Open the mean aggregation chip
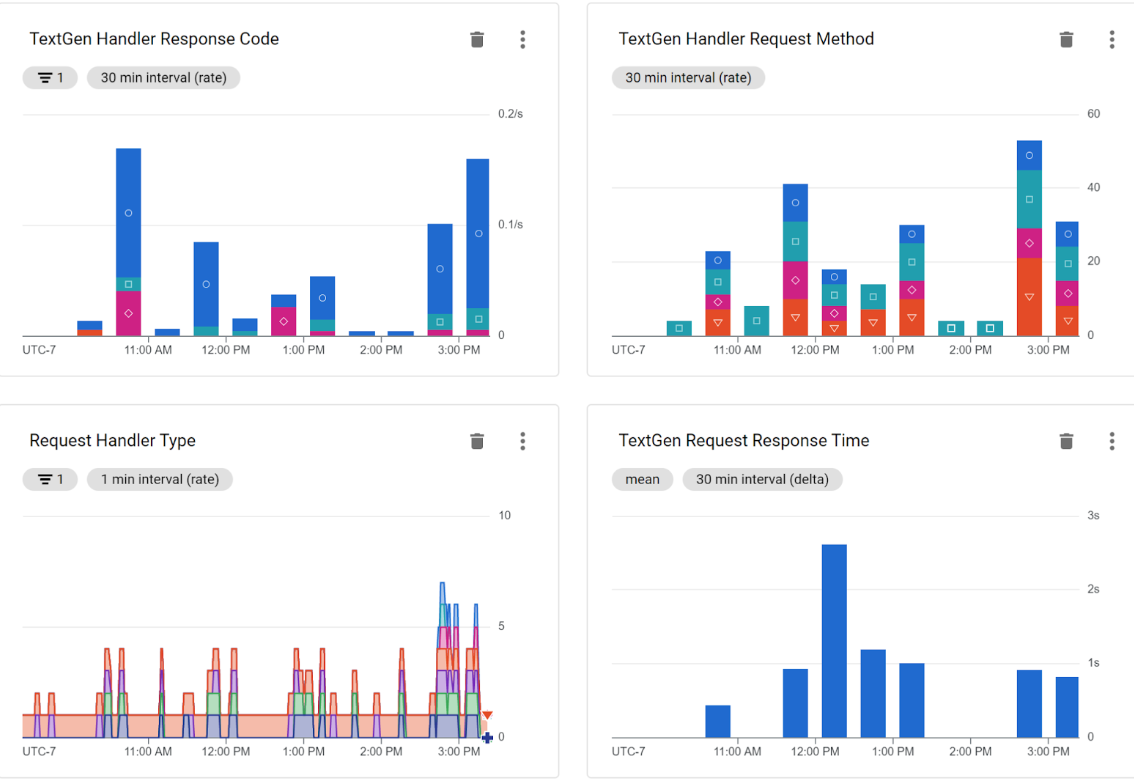 (642, 479)
